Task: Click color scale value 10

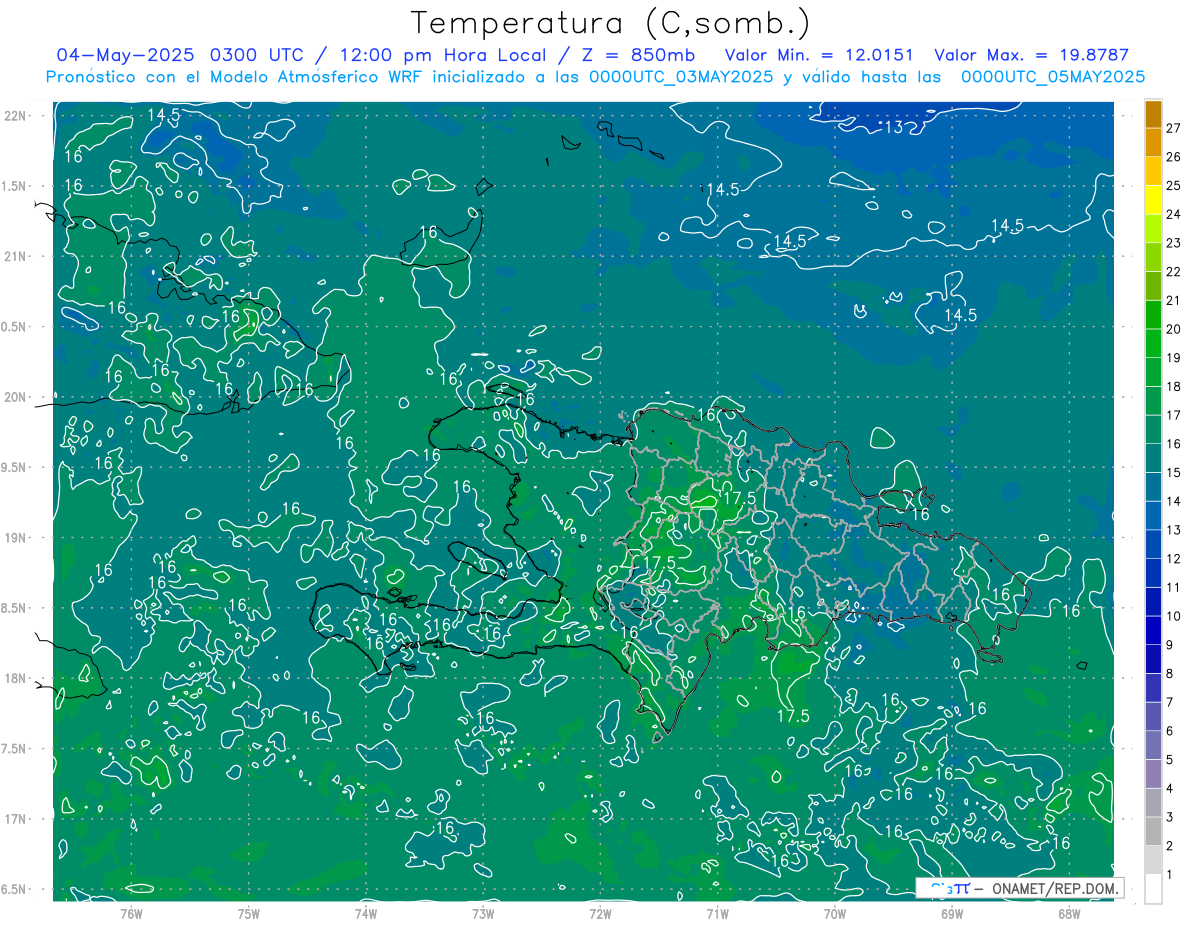Action: tap(1173, 616)
